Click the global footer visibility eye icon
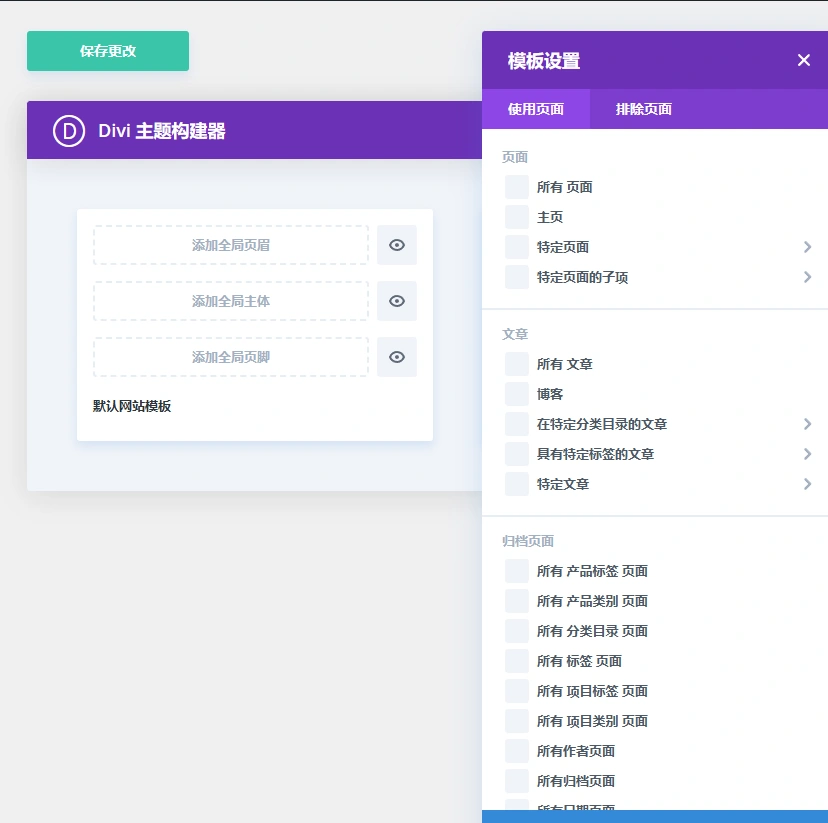Screen dimensions: 828x823 397,357
